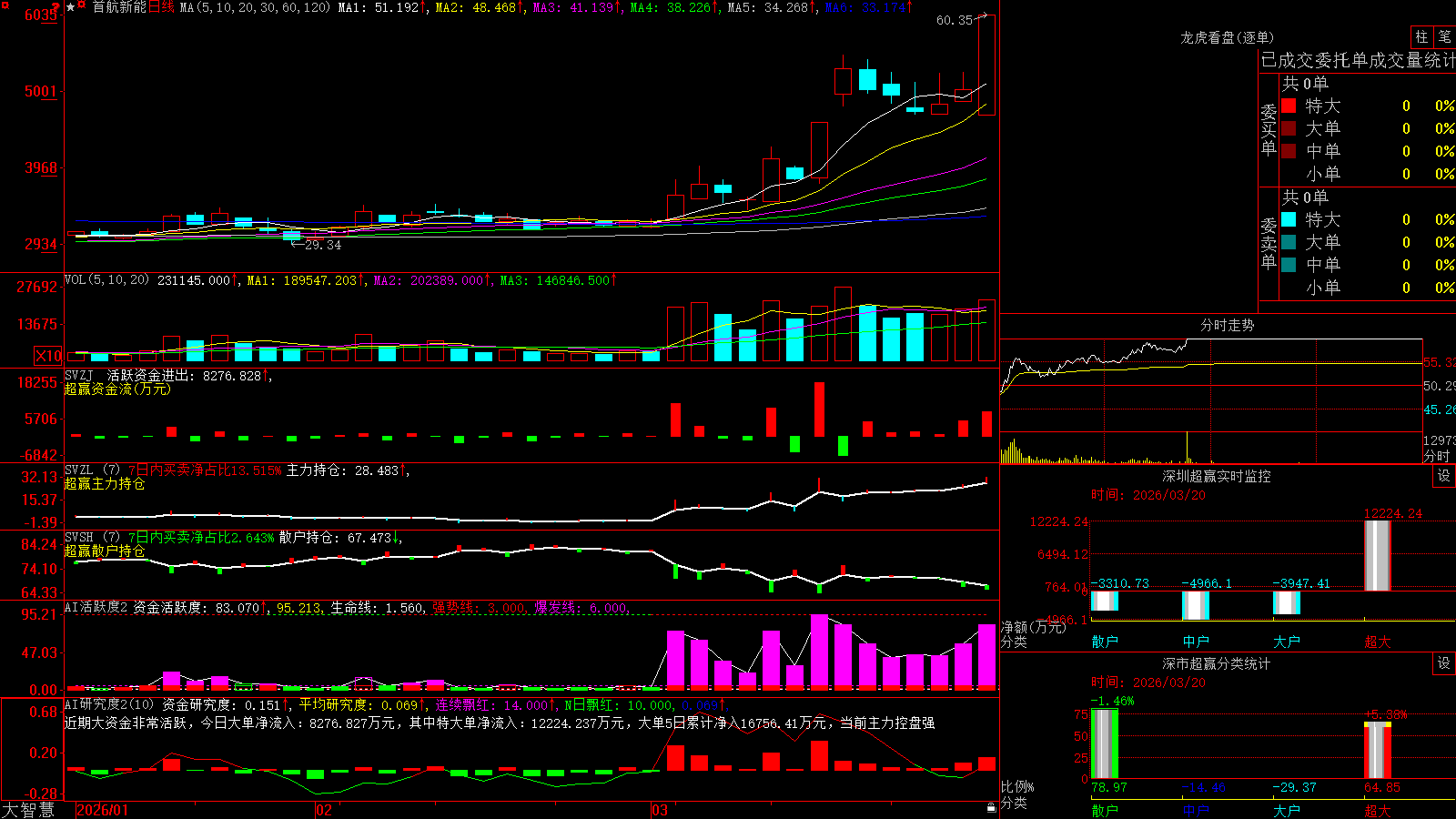
Task: Click the 超大 bar labeled 12224.24
Action: 1378,555
